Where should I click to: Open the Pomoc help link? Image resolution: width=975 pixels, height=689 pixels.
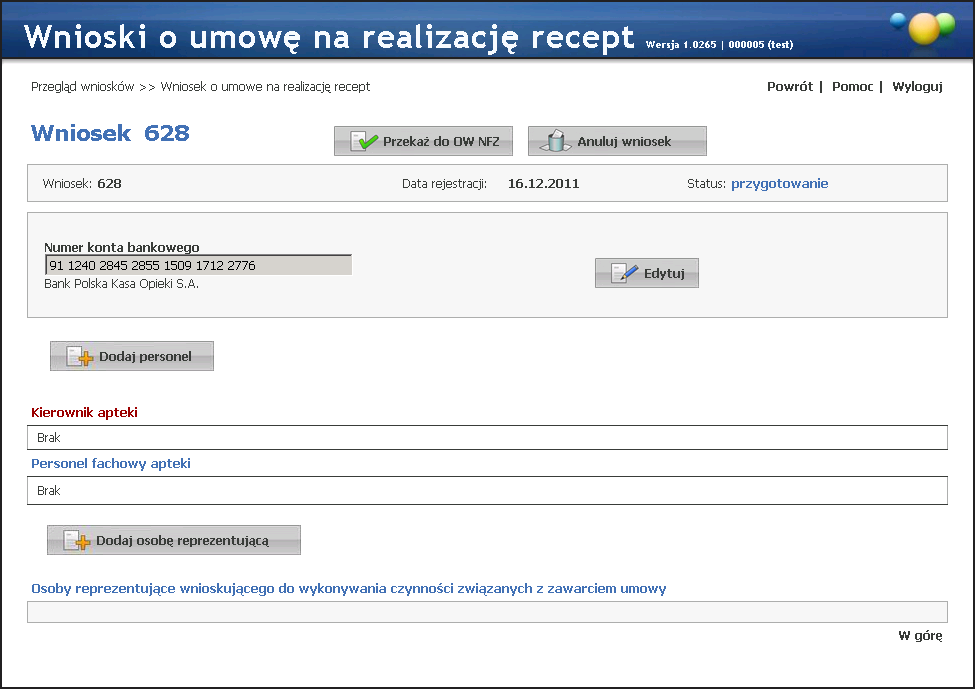852,87
